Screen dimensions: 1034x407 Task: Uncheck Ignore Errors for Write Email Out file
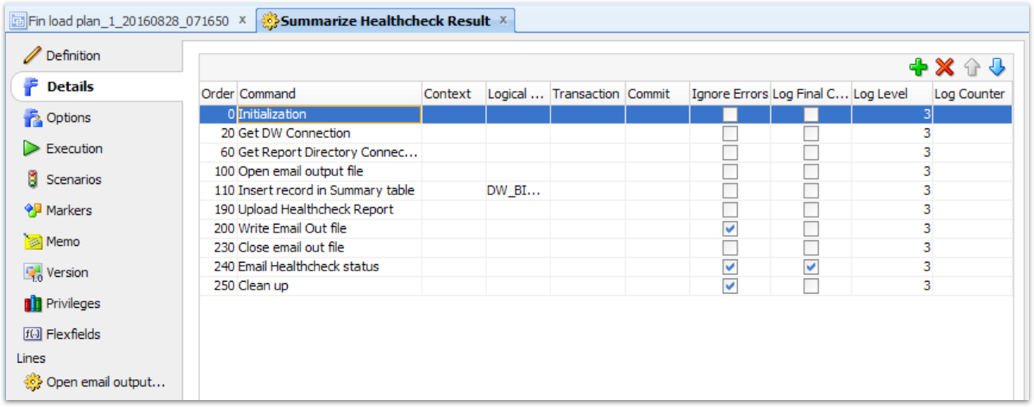730,229
